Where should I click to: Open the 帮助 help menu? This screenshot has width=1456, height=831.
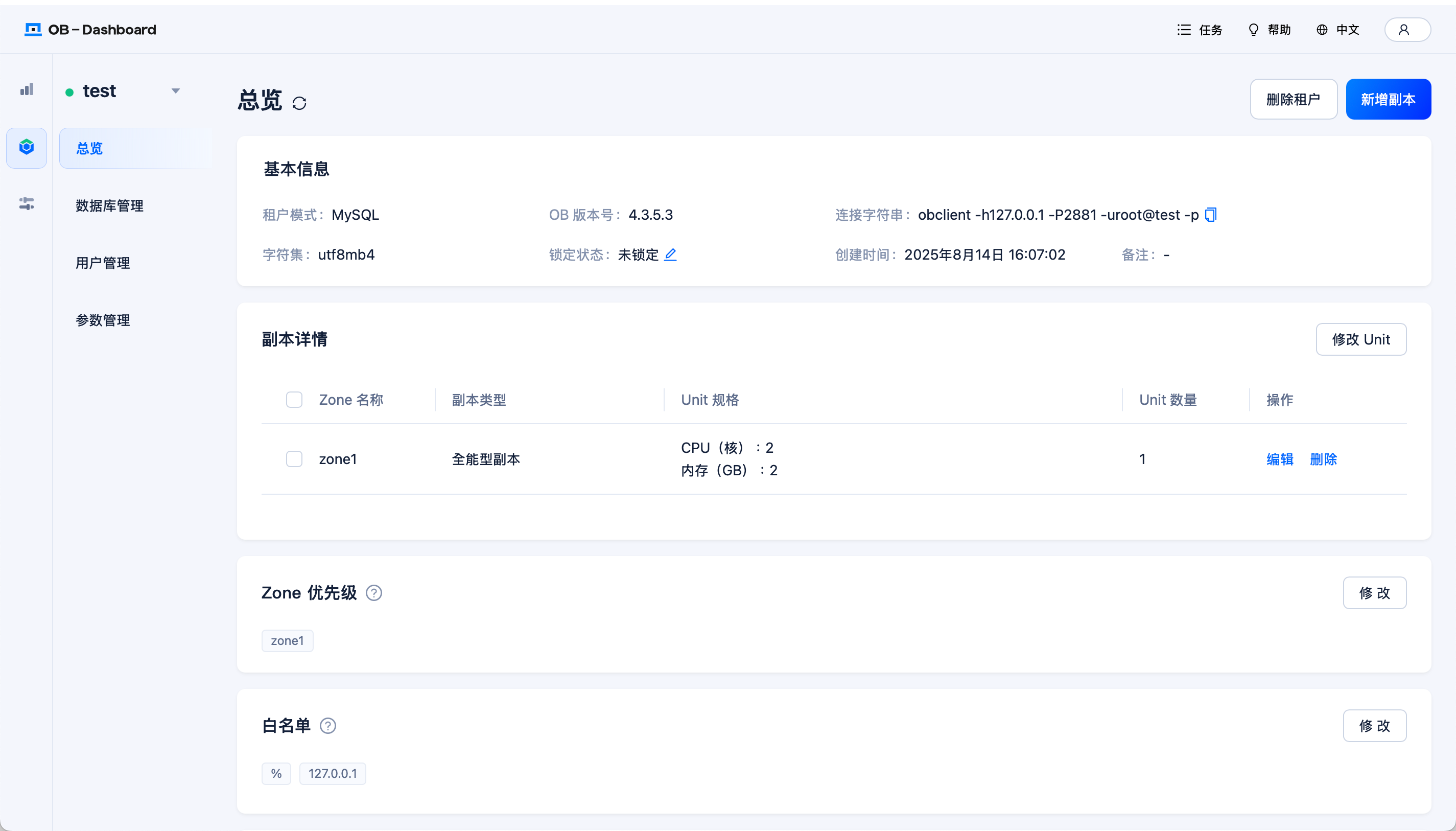(x=1270, y=30)
